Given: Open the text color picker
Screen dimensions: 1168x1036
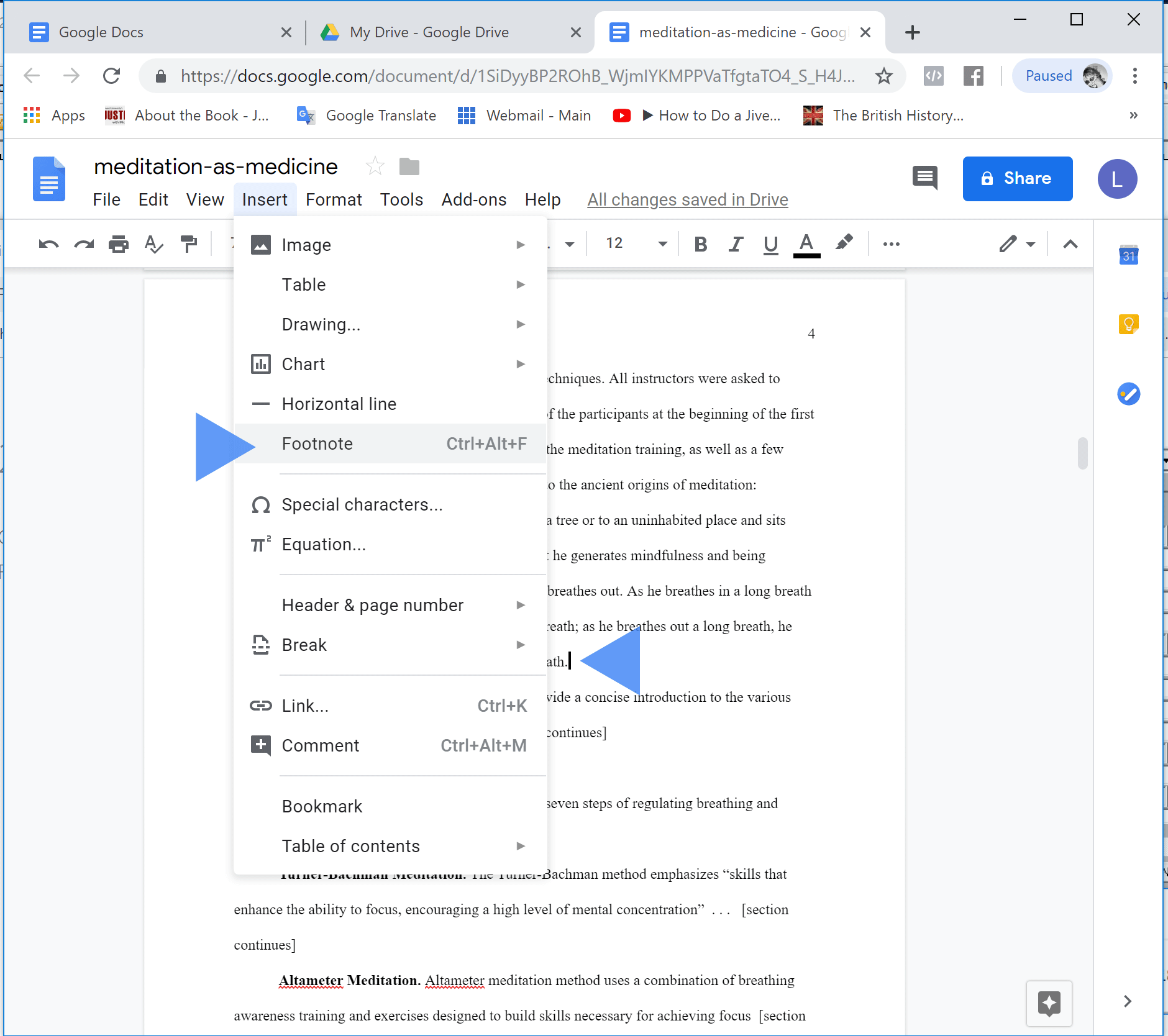Looking at the screenshot, I should (806, 244).
